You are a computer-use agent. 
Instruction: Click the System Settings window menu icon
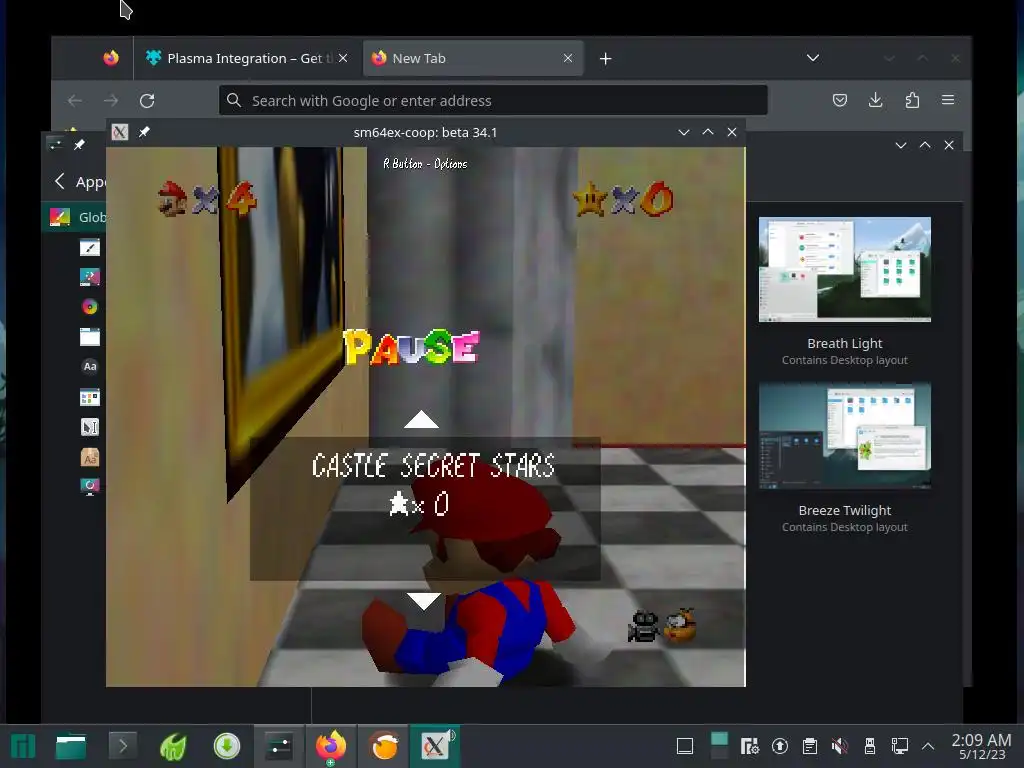click(x=55, y=144)
